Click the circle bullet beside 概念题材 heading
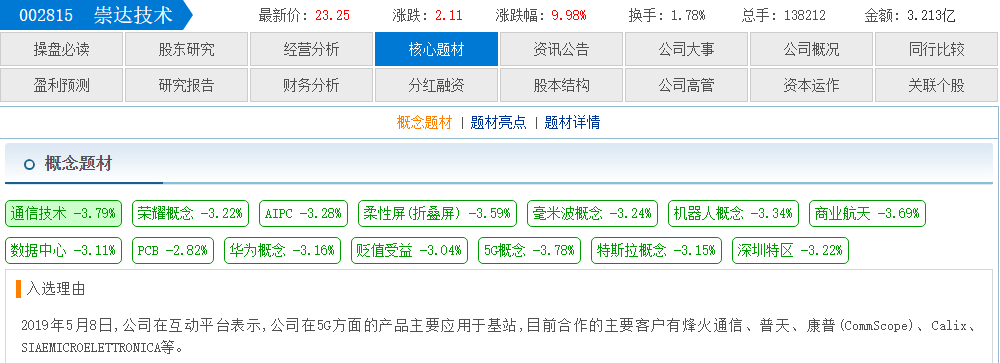The height and width of the screenshot is (363, 1000). 29,165
